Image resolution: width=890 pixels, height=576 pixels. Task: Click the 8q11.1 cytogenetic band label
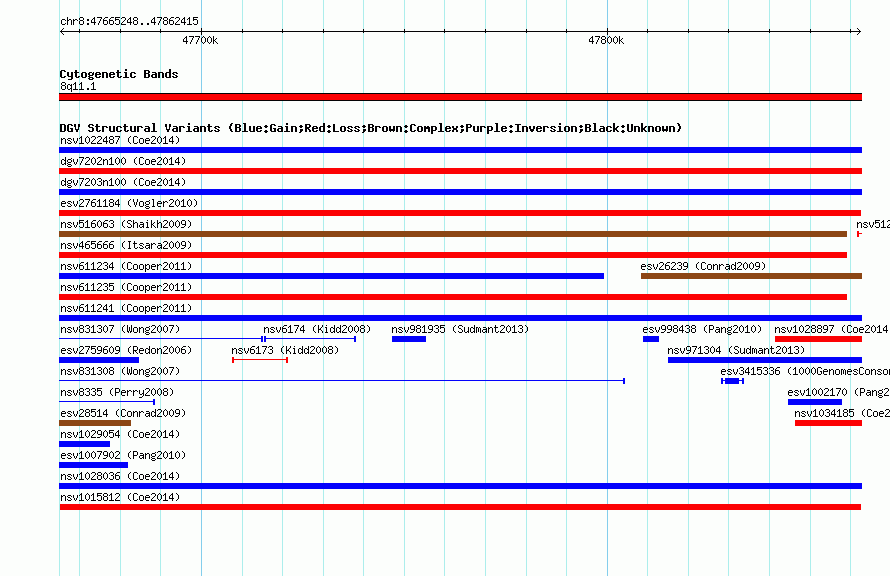pyautogui.click(x=78, y=86)
